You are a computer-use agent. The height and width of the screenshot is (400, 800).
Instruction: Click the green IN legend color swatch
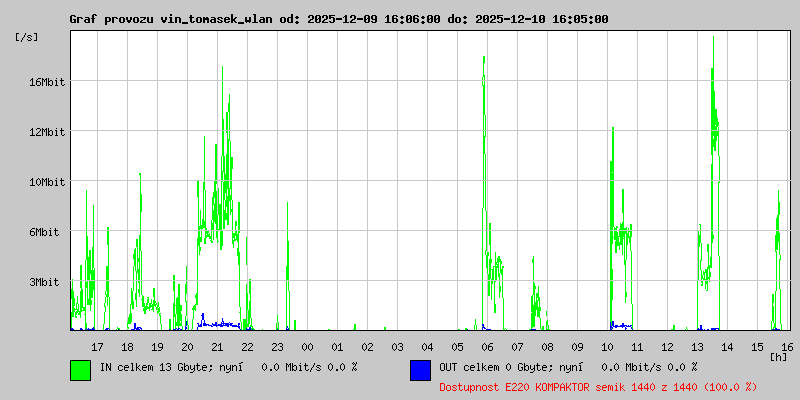coord(81,370)
